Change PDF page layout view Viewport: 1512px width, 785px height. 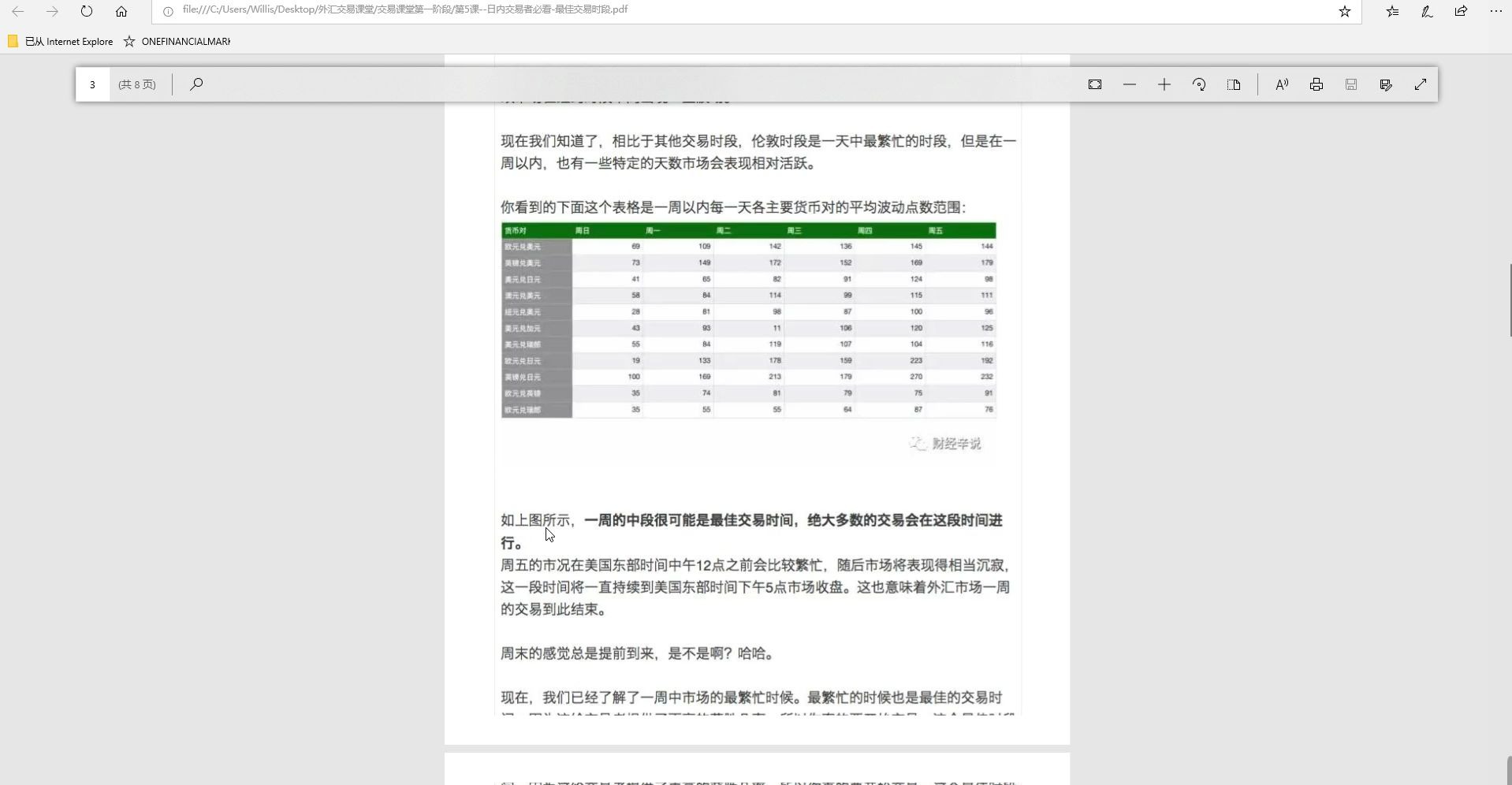tap(1234, 84)
